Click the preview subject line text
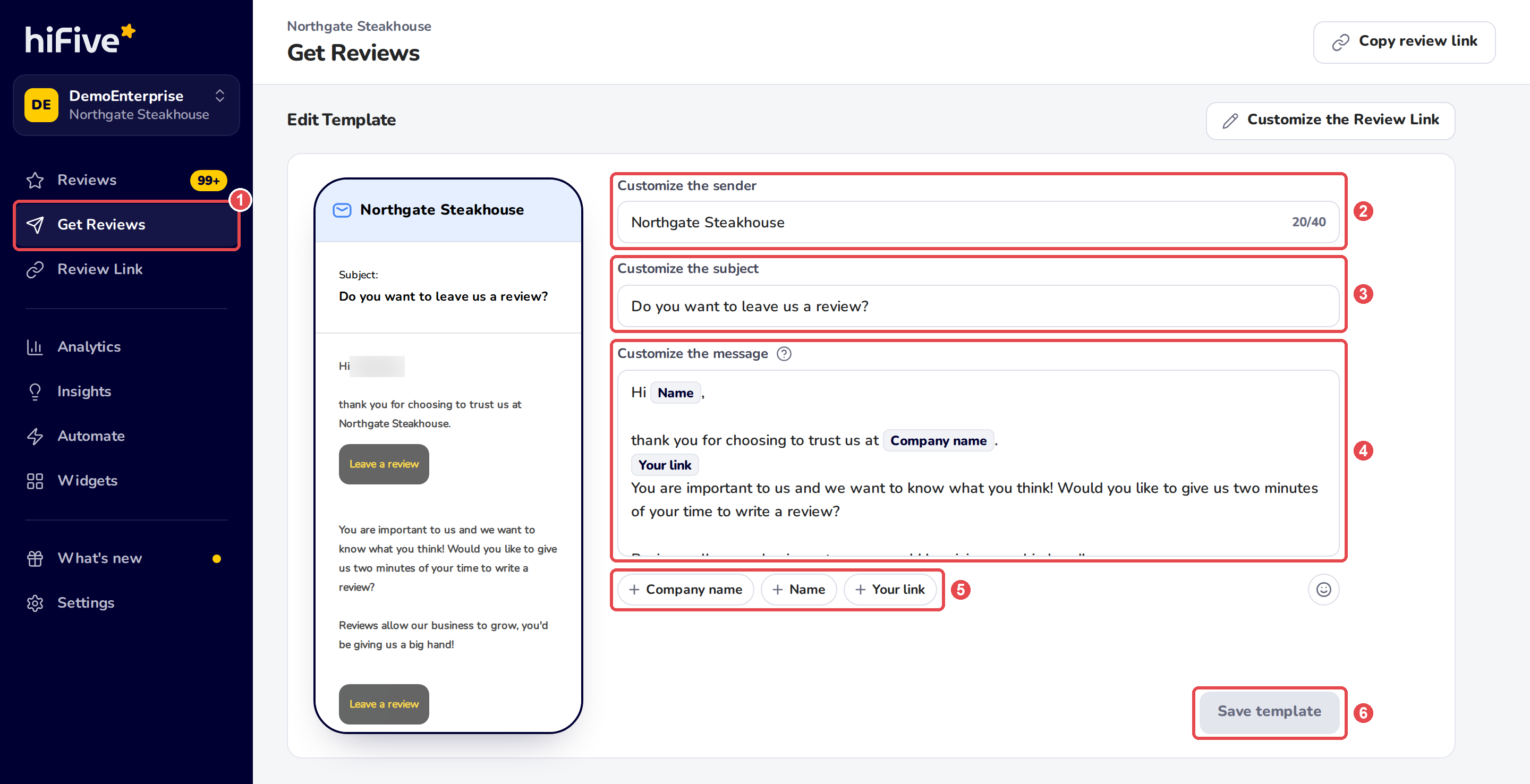This screenshot has width=1530, height=784. [x=443, y=296]
